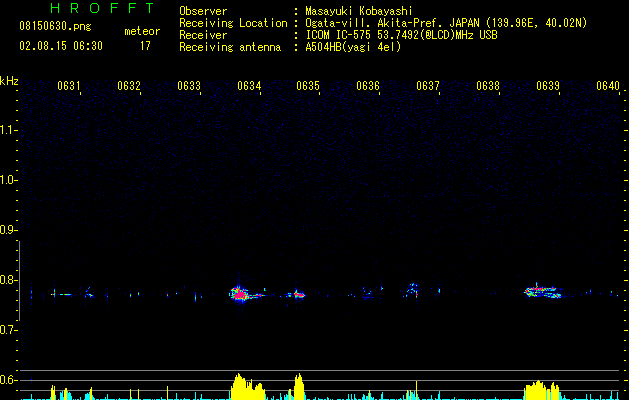Click the observer name Masayuki Kobayashi

359,11
